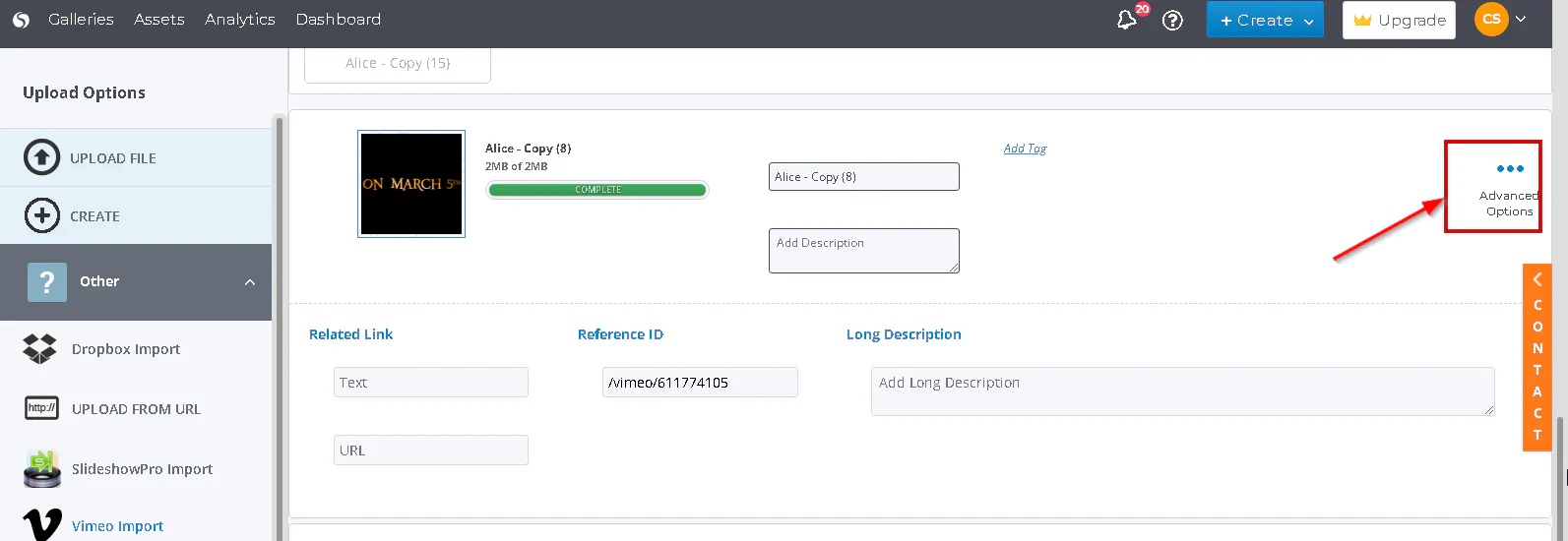Click the SlickPic logo icon

21,20
